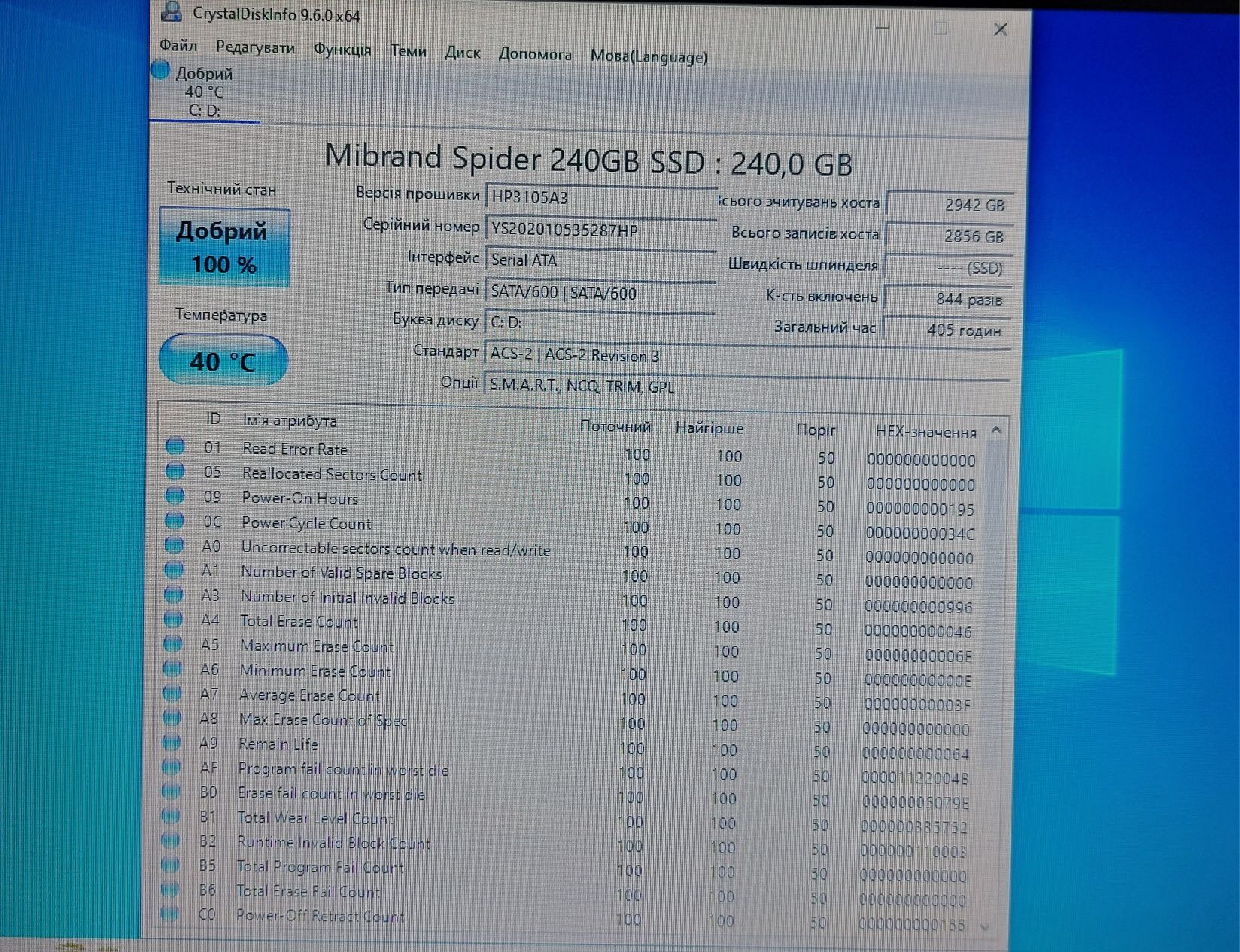Click the status dot for Minimum Erase Count

pyautogui.click(x=172, y=668)
